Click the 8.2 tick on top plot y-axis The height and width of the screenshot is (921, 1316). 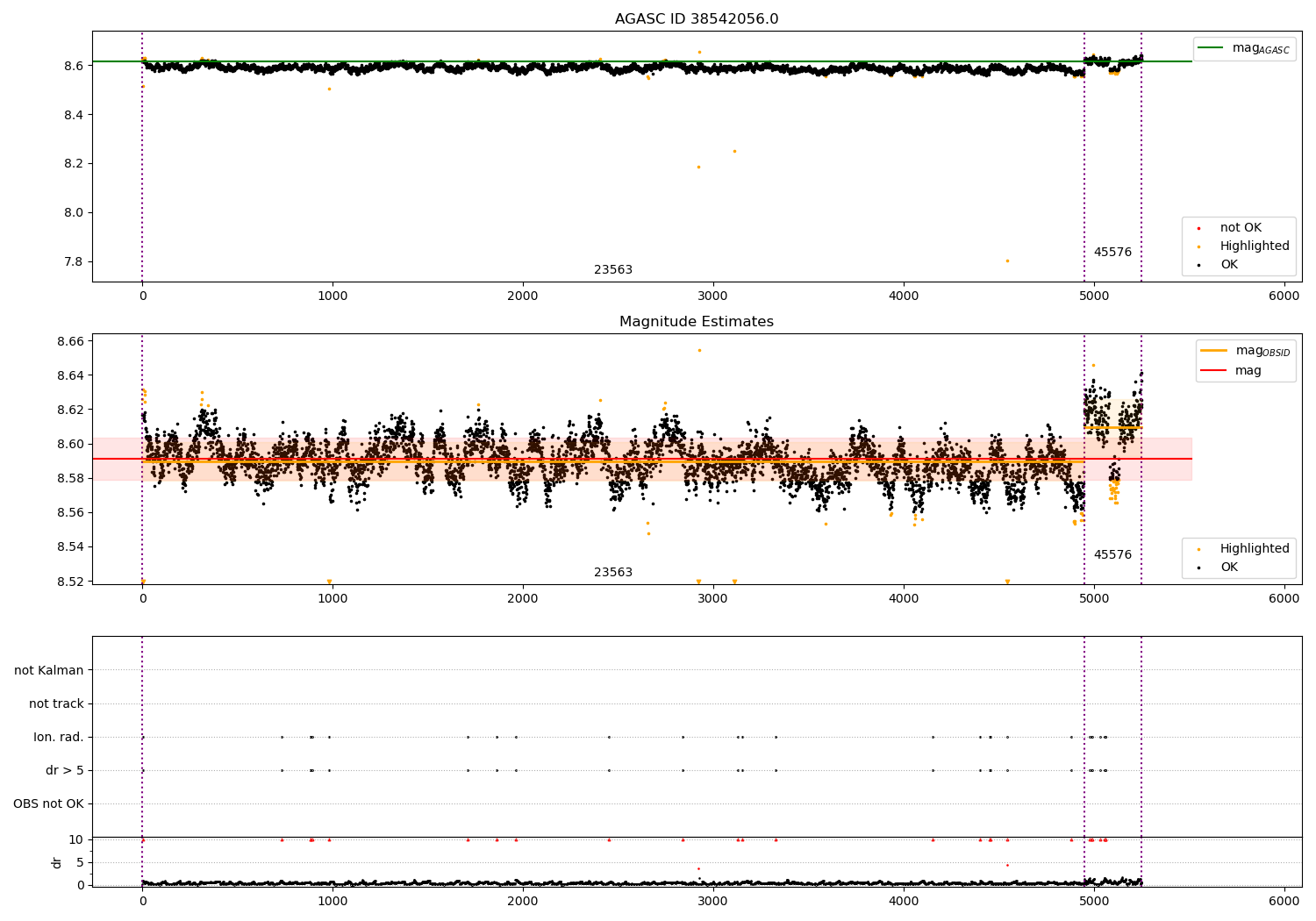[x=73, y=164]
